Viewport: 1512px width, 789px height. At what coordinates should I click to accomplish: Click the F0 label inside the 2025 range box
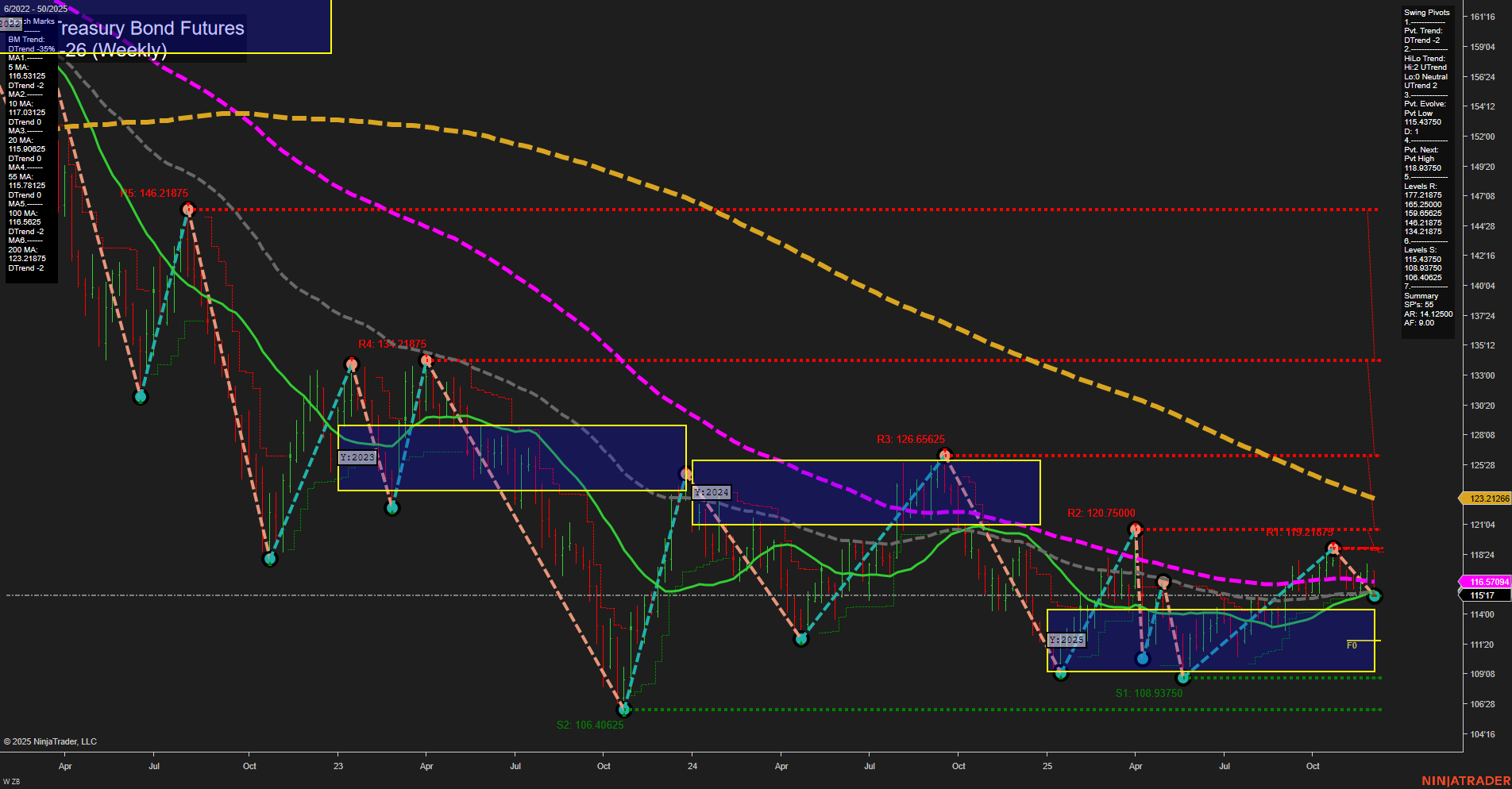(x=1350, y=645)
